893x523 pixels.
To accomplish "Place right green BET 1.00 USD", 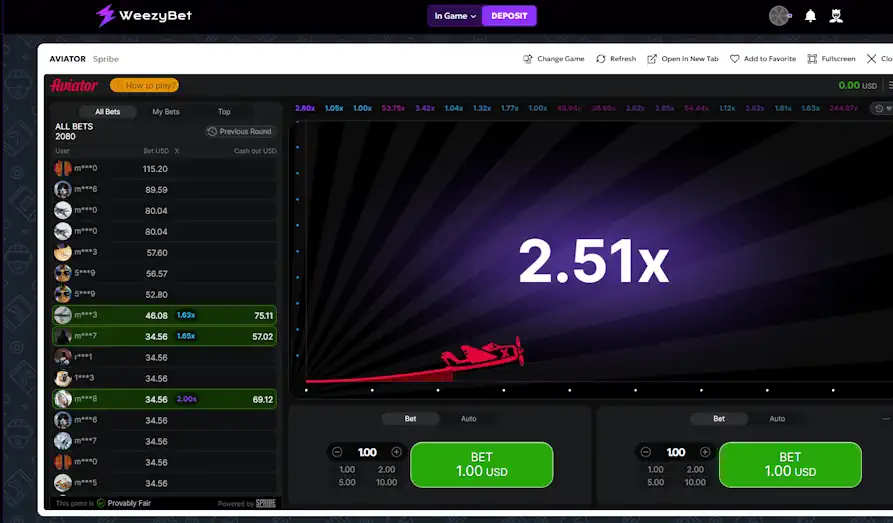I will [790, 464].
